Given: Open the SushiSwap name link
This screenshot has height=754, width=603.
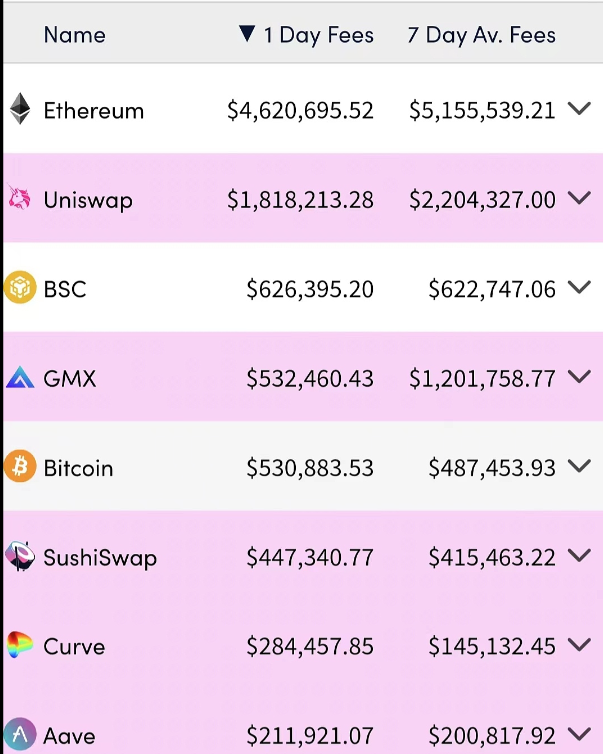Looking at the screenshot, I should pyautogui.click(x=100, y=557).
